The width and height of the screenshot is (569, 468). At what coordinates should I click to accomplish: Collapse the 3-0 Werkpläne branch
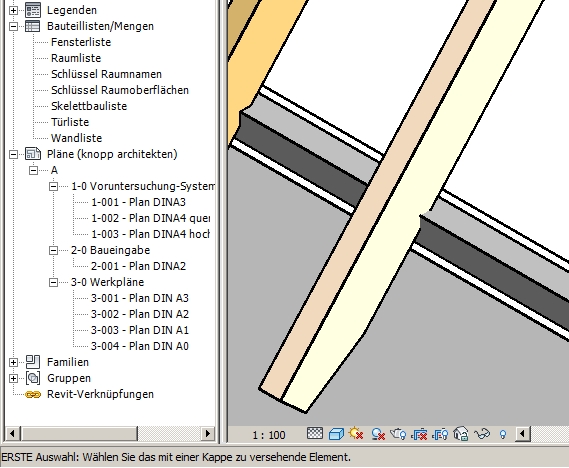(53, 282)
